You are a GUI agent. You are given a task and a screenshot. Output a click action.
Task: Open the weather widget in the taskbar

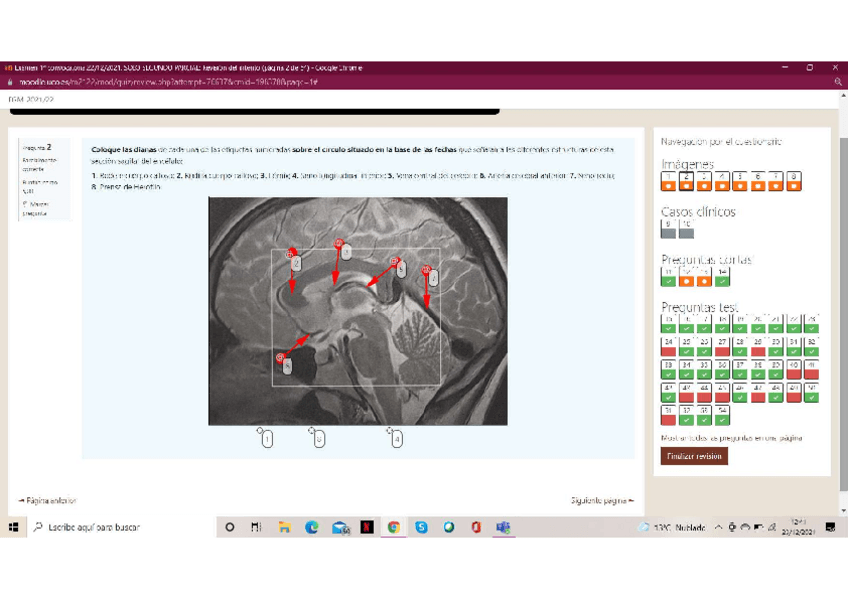pyautogui.click(x=672, y=527)
